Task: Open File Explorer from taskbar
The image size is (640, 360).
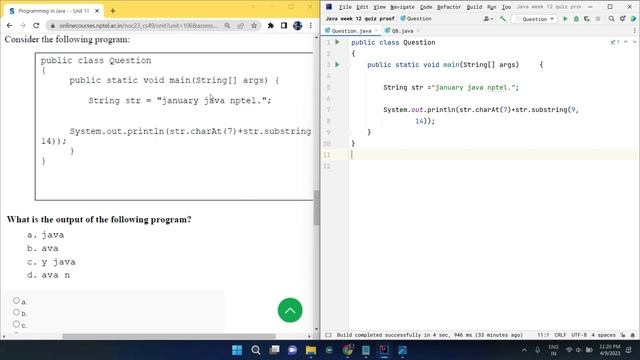Action: (x=311, y=350)
